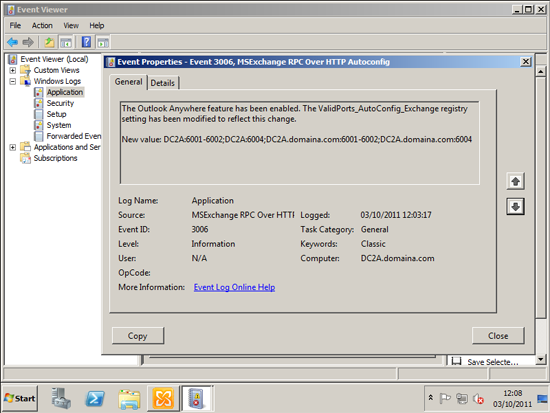Image resolution: width=550 pixels, height=413 pixels.
Task: Click the Back arrow in the toolbar
Action: point(13,42)
